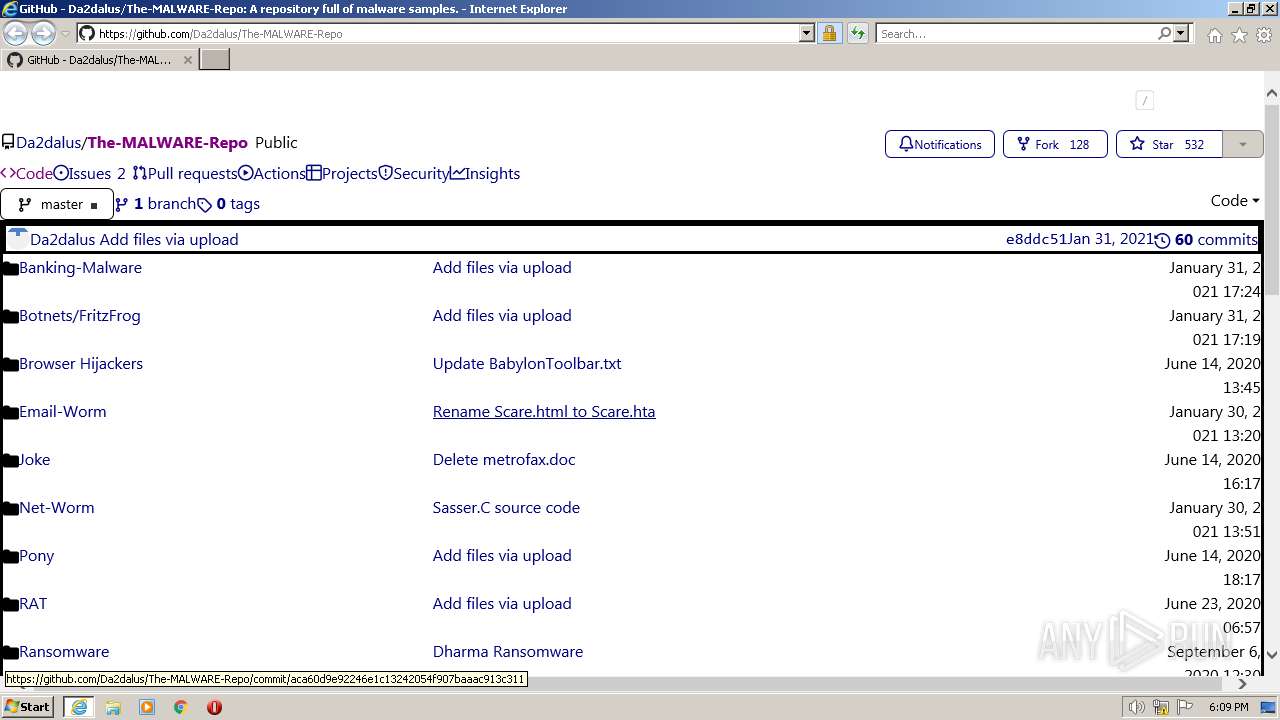Click the taskbar clock 6:09 PM
Screen dimensions: 1280x720
pyautogui.click(x=1228, y=707)
